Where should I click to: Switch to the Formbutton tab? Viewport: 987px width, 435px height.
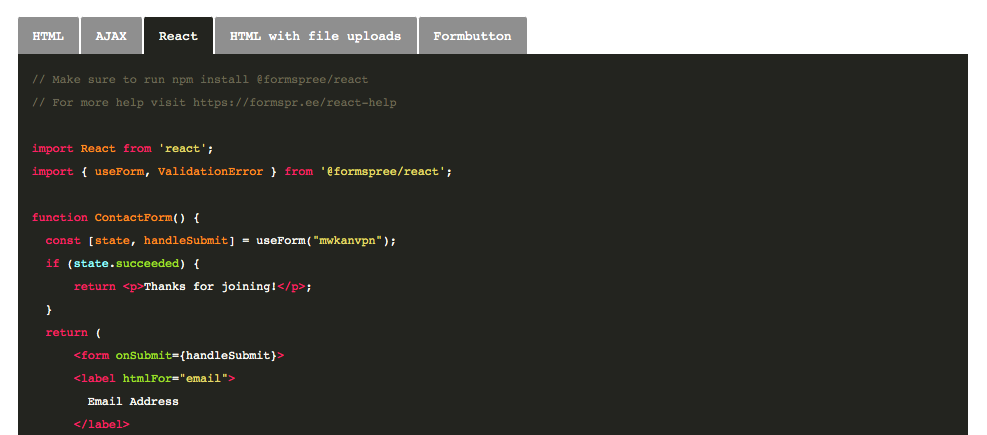point(472,36)
